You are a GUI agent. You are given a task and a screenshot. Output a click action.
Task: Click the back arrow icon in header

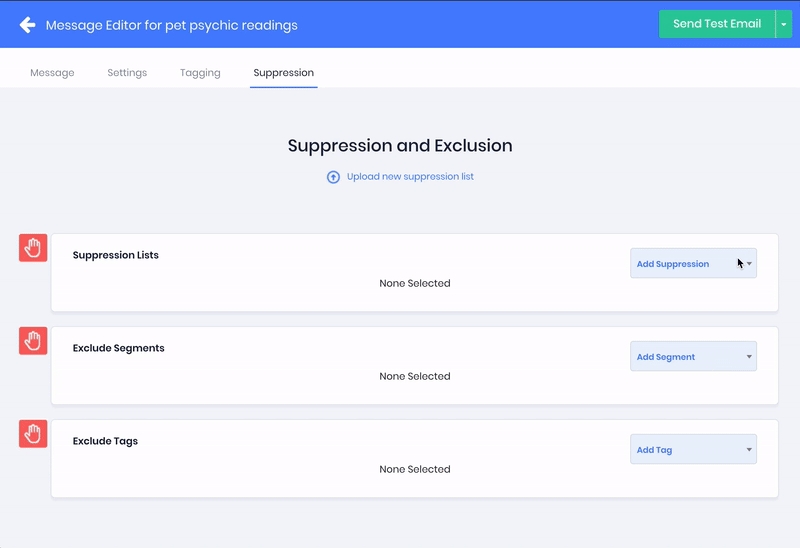point(27,25)
